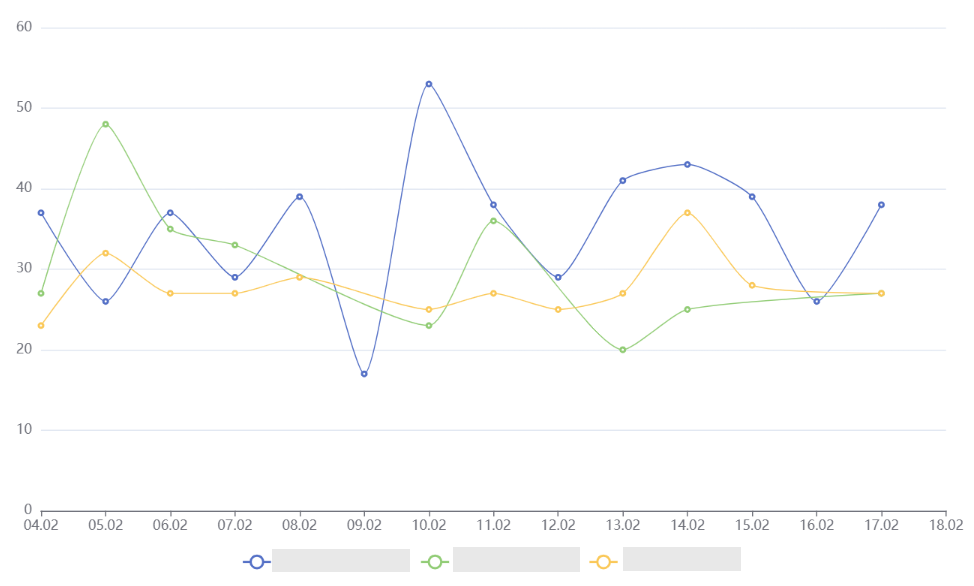
Task: Toggle the green series legend marker
Action: [436, 562]
